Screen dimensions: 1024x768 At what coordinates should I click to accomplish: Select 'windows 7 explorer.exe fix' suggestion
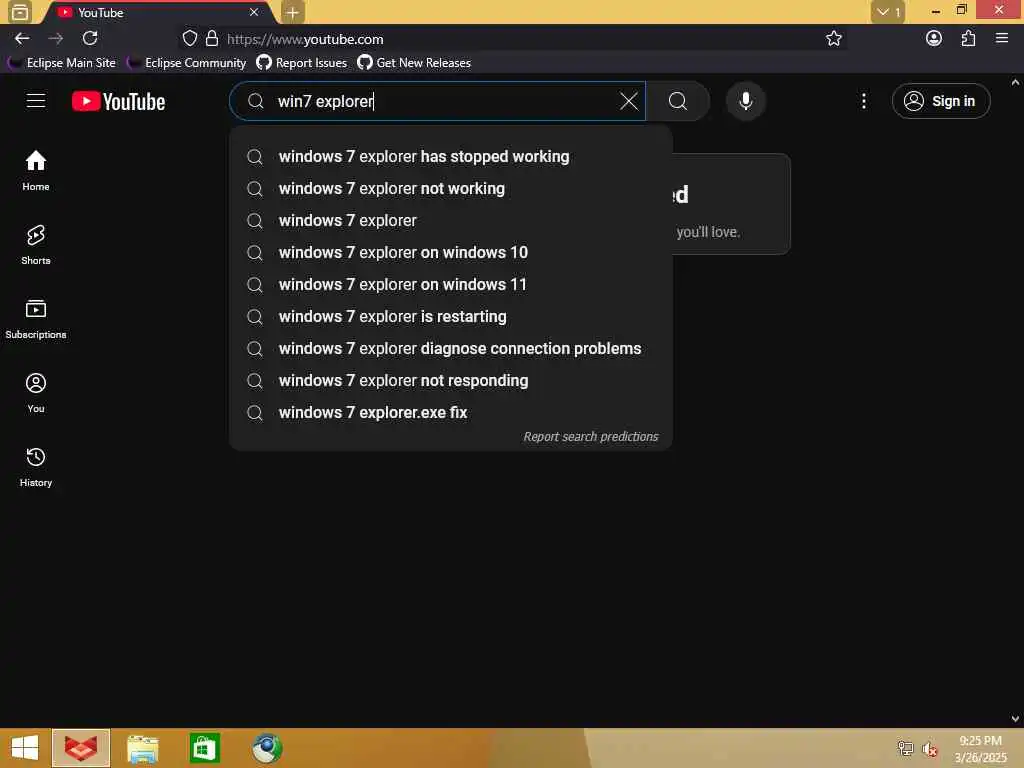(451, 413)
